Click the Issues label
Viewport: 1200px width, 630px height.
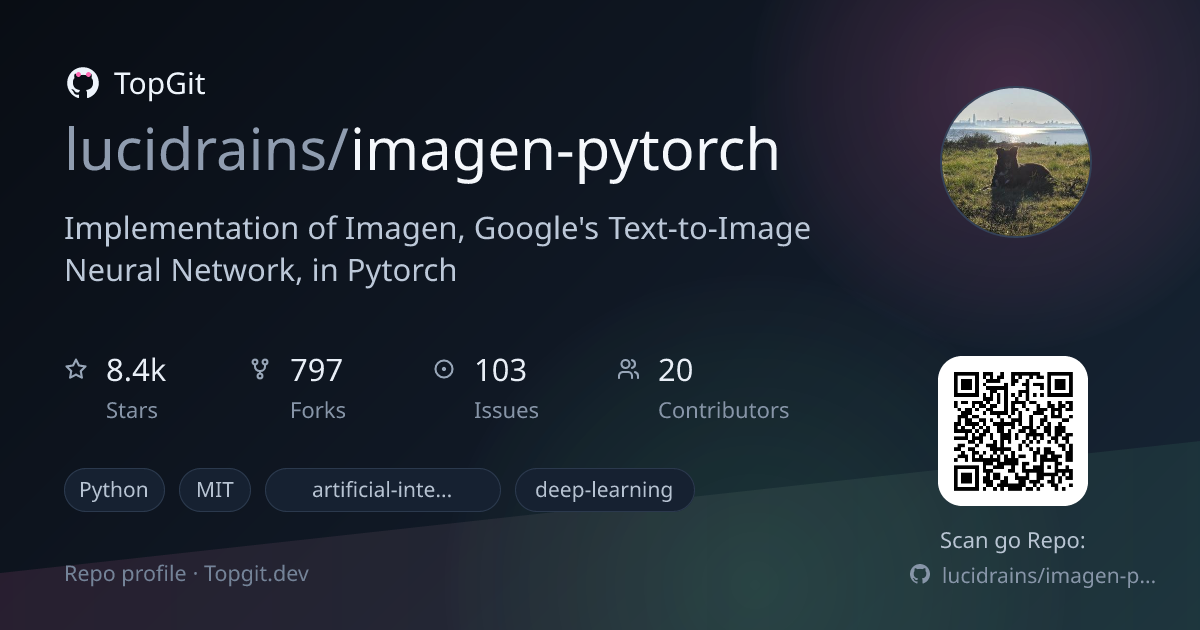[506, 411]
